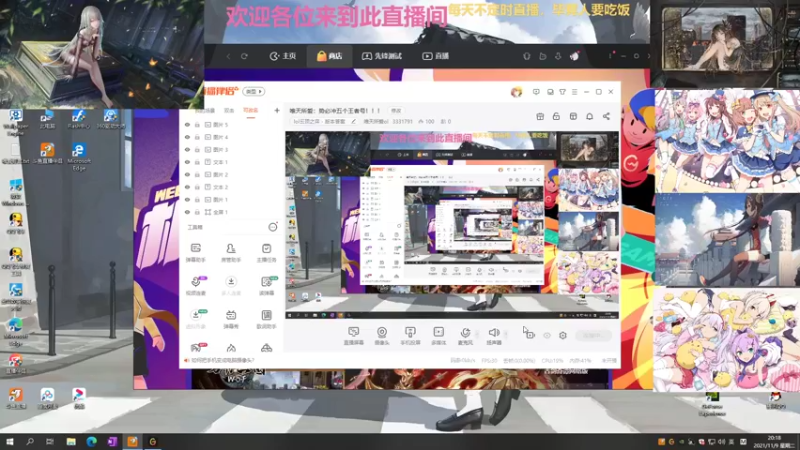Open 歌词助手 tool in toolbox
Viewport: 800px width, 450px height.
pyautogui.click(x=266, y=319)
